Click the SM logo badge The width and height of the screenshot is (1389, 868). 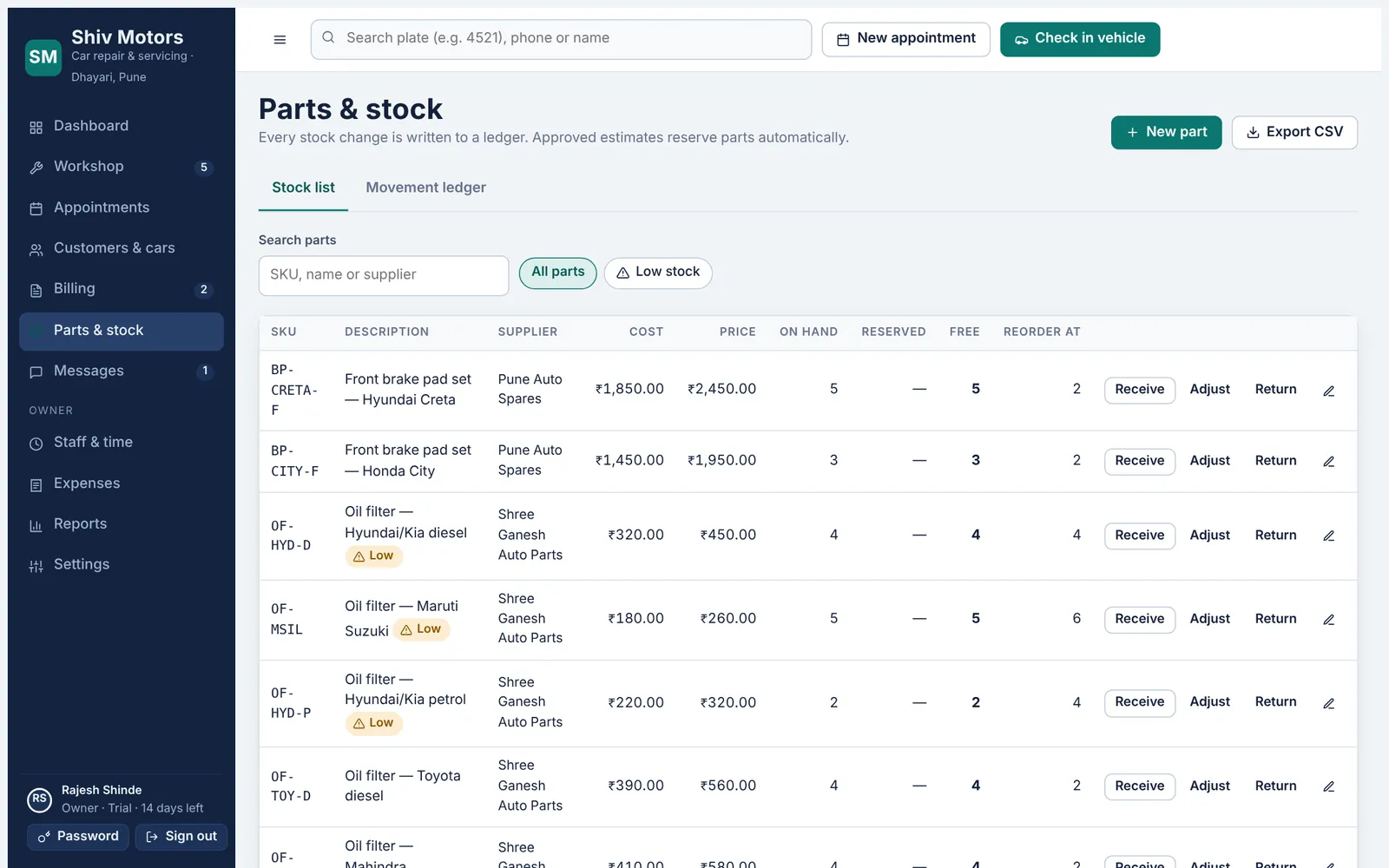pyautogui.click(x=43, y=57)
